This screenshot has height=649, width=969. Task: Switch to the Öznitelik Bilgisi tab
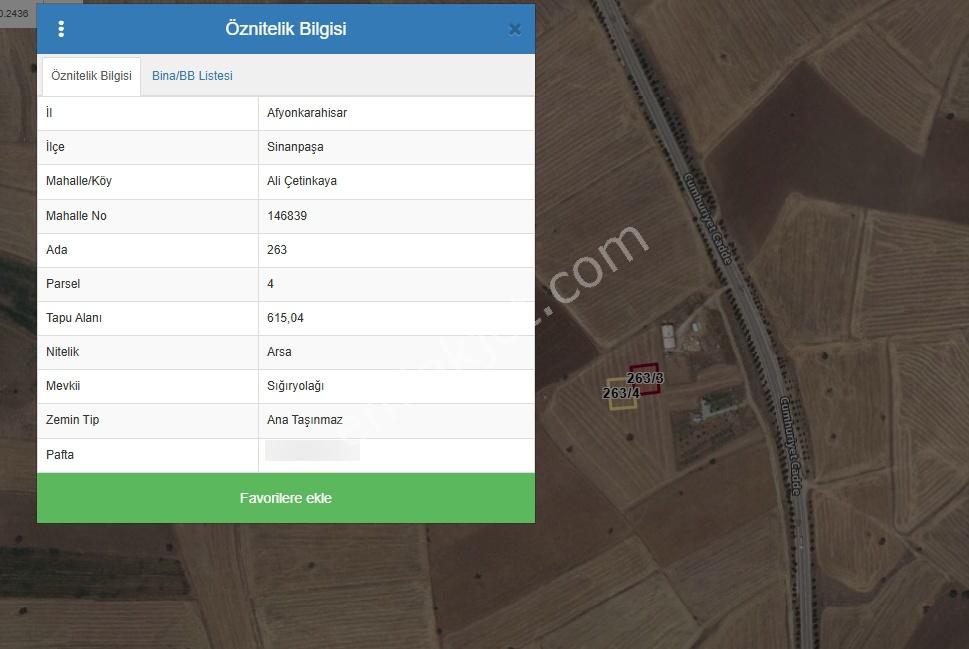point(91,76)
